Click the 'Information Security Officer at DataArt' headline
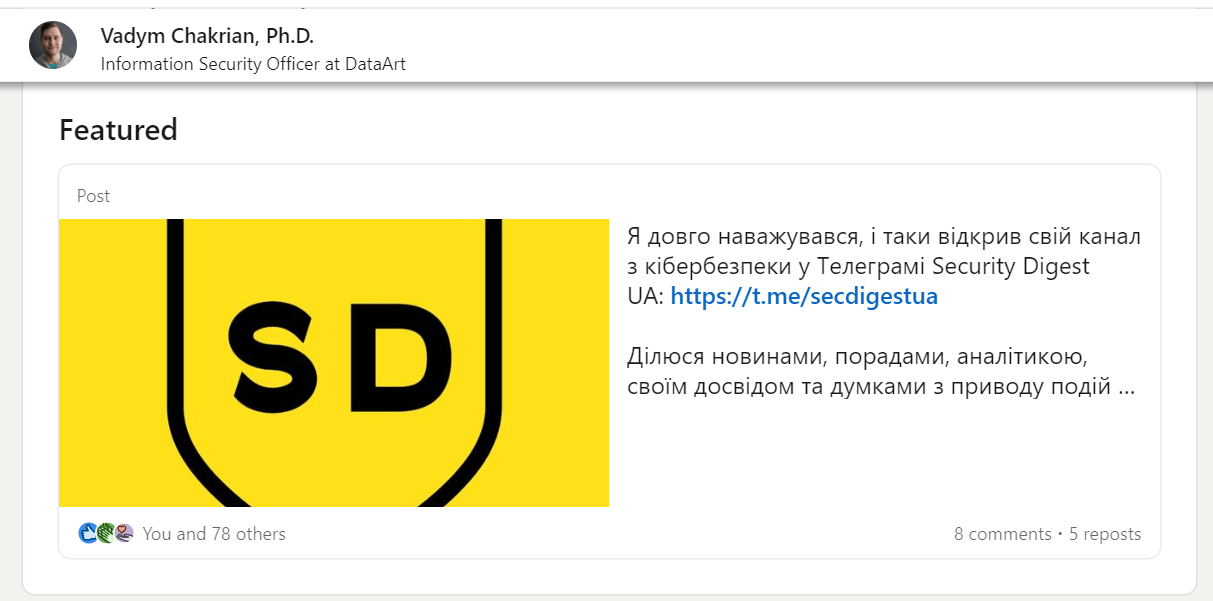Image resolution: width=1213 pixels, height=601 pixels. (x=251, y=63)
